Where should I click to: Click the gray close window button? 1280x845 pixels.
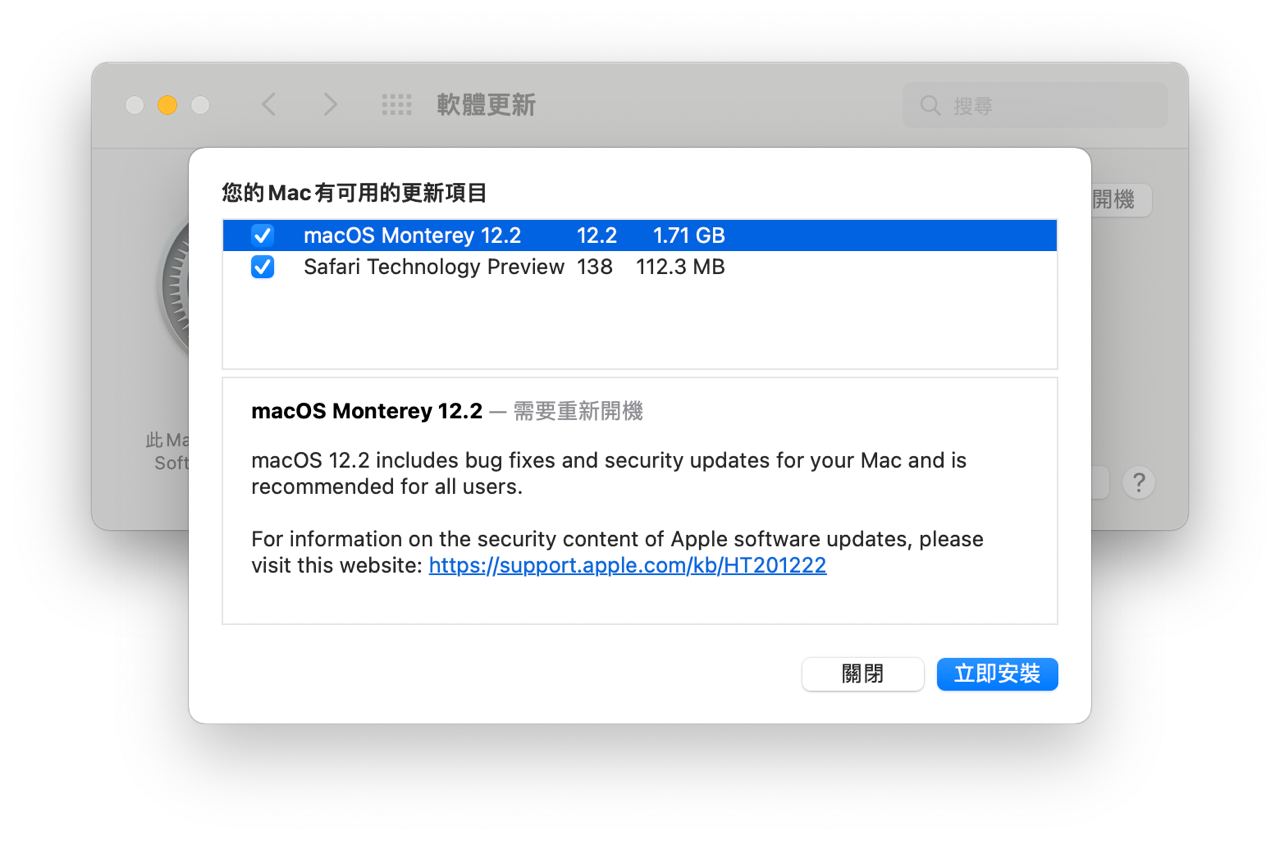click(135, 105)
